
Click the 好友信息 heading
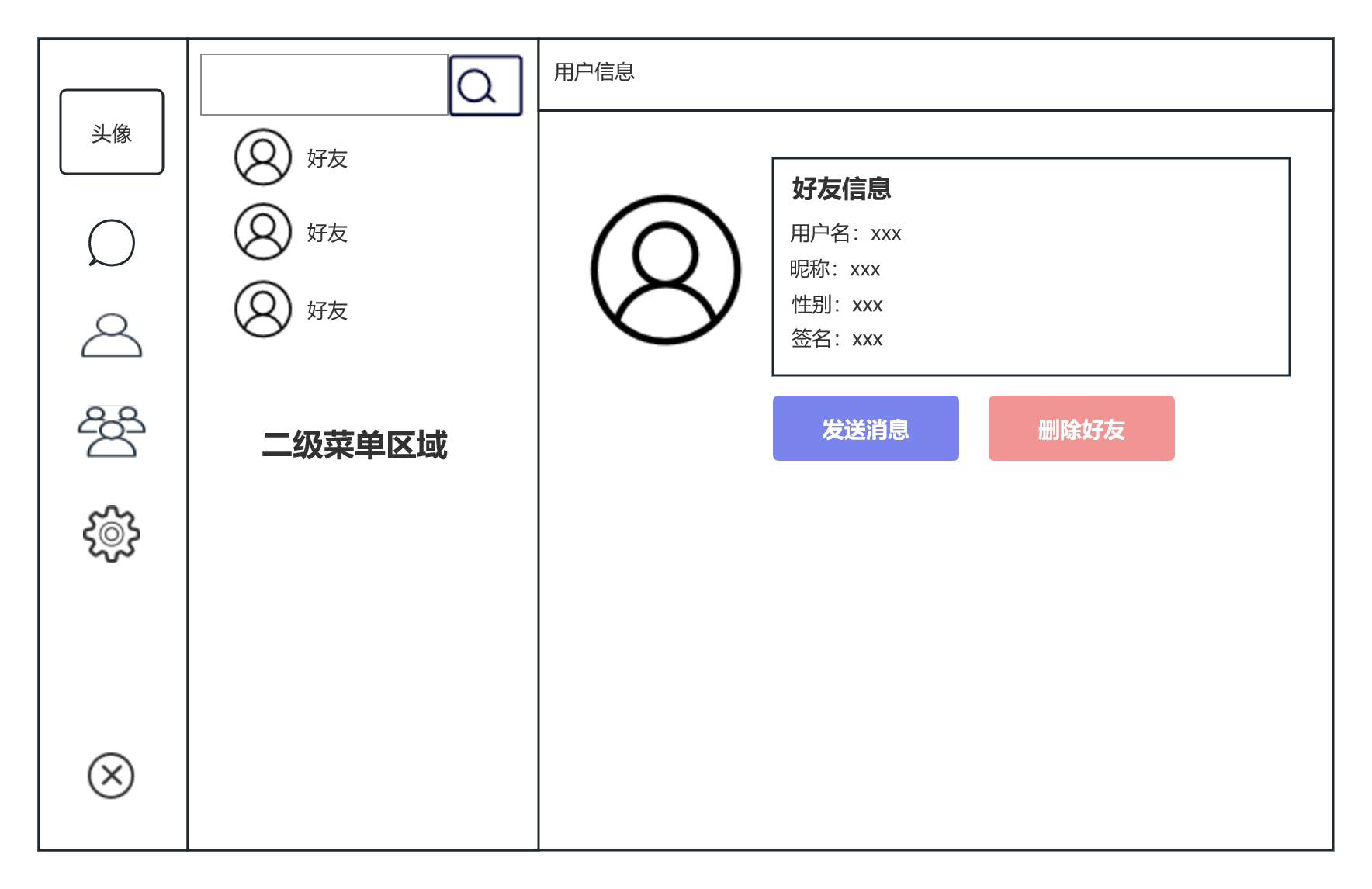pos(841,189)
